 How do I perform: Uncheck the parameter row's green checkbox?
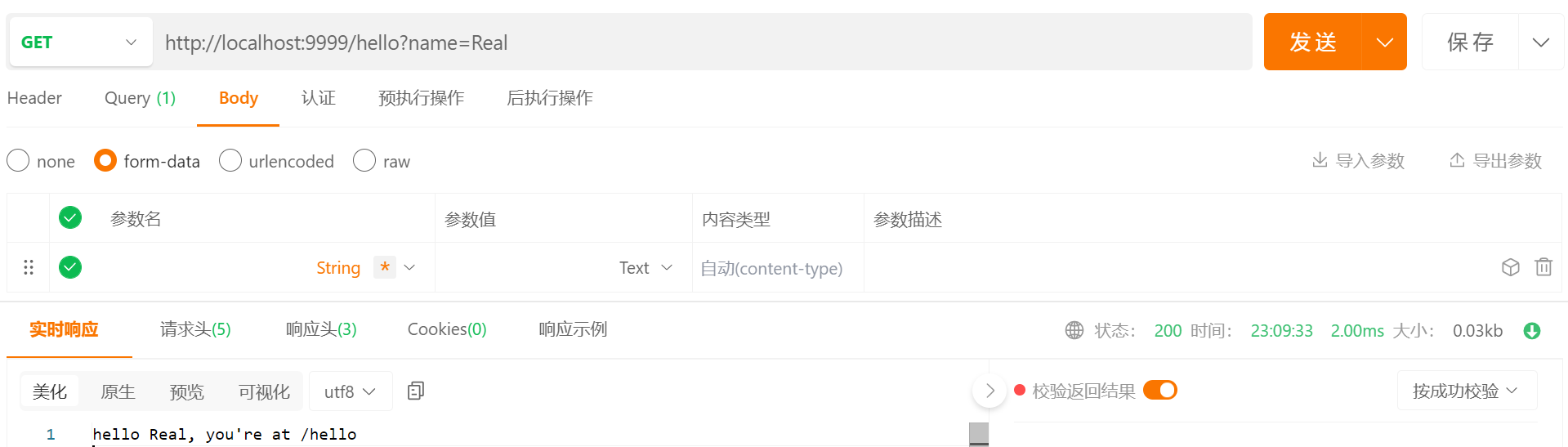[x=70, y=267]
